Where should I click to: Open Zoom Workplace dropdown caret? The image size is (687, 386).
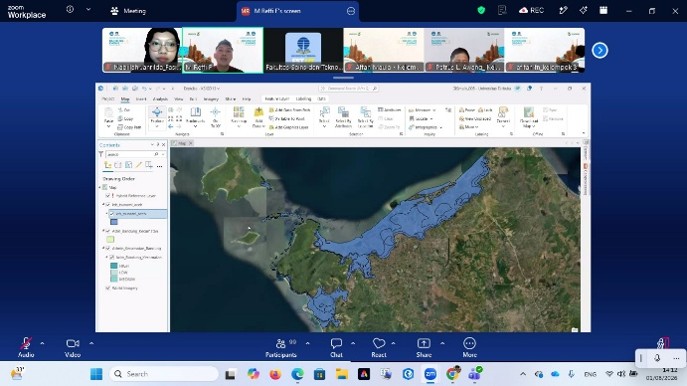(x=88, y=9)
